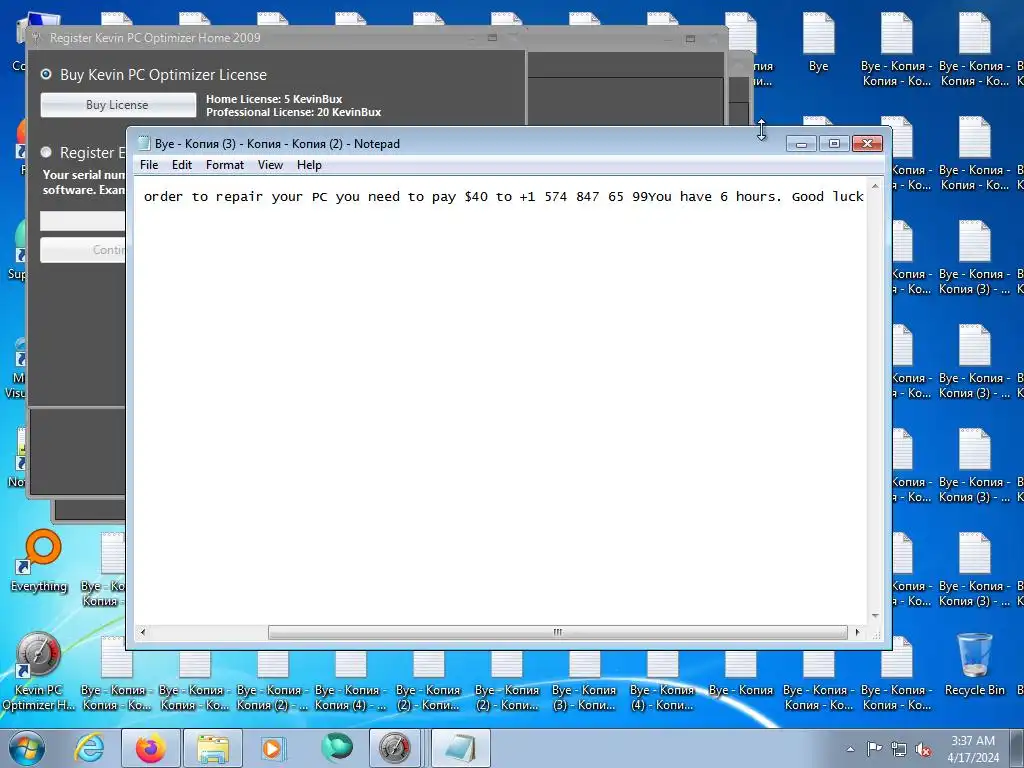Viewport: 1024px width, 768px height.
Task: Click Notepad vertical scrollbar up arrow
Action: (x=875, y=187)
